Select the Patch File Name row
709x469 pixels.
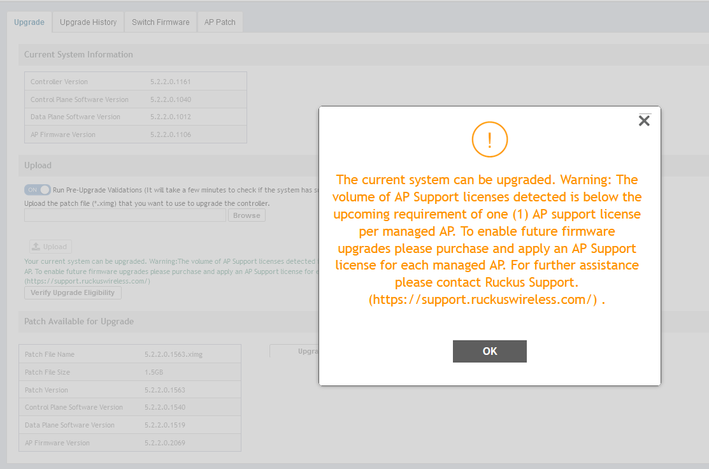click(x=130, y=355)
